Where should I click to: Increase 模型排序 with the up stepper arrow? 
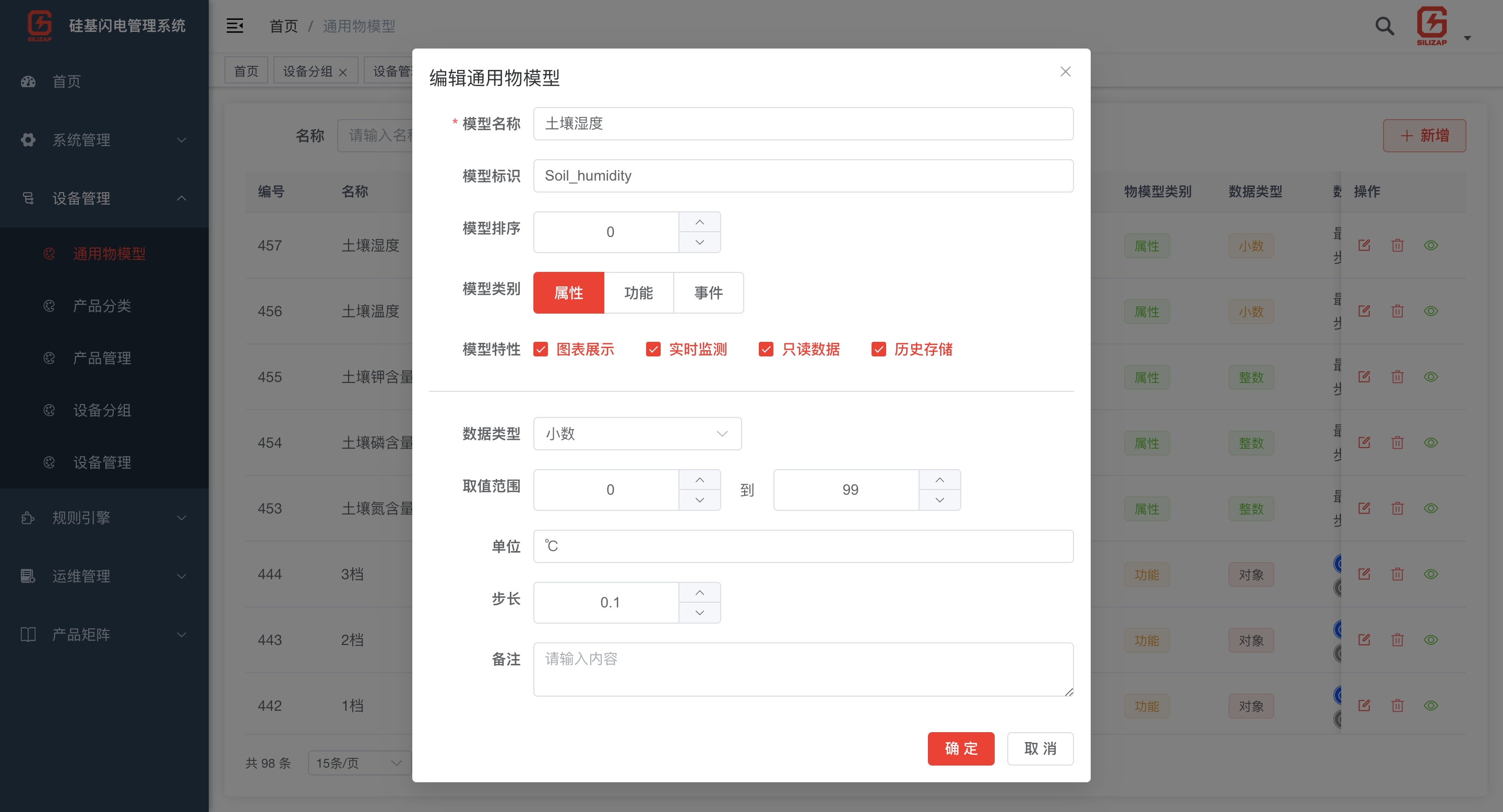[x=699, y=222]
